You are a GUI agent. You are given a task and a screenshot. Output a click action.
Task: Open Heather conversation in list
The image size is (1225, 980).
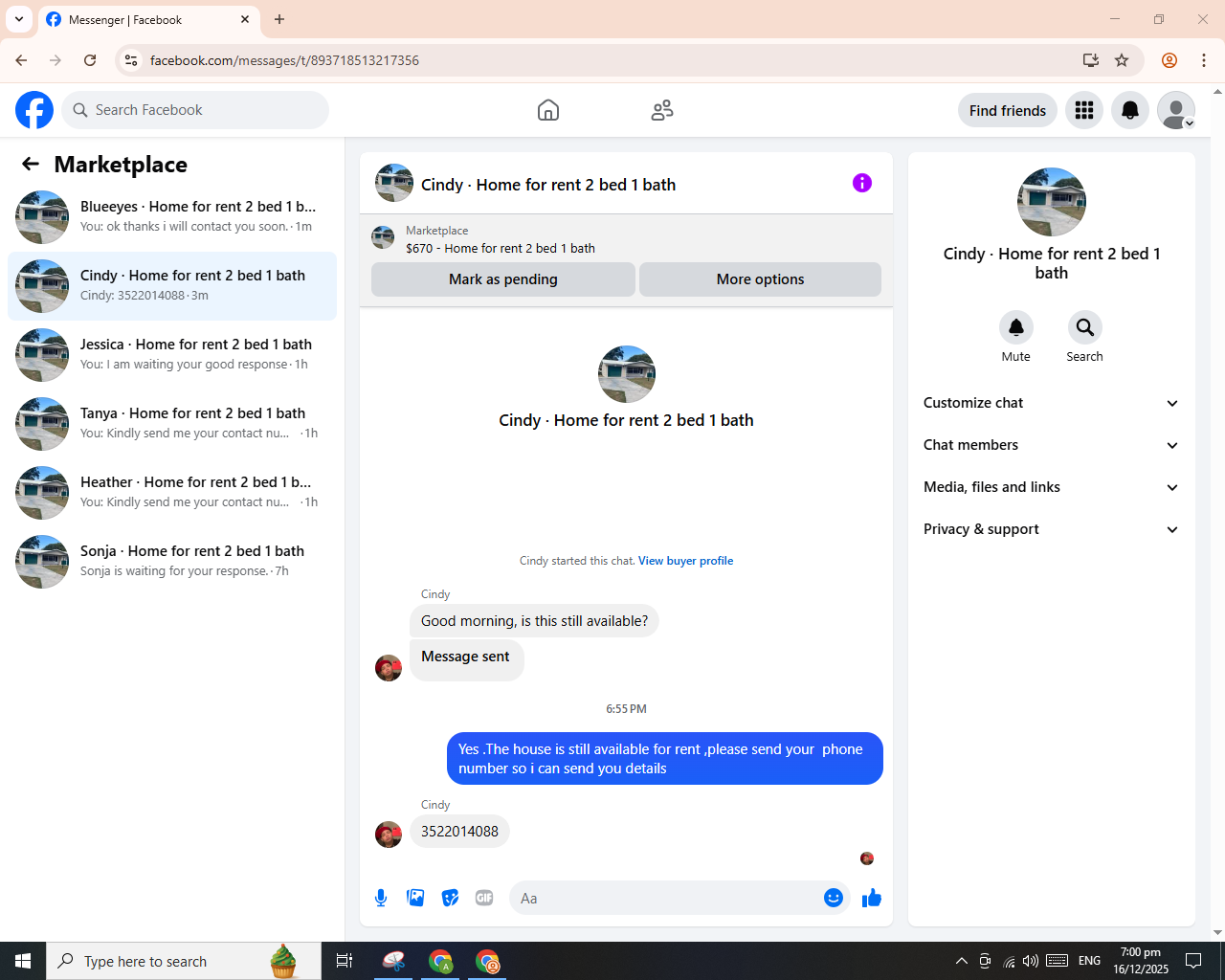click(x=172, y=493)
